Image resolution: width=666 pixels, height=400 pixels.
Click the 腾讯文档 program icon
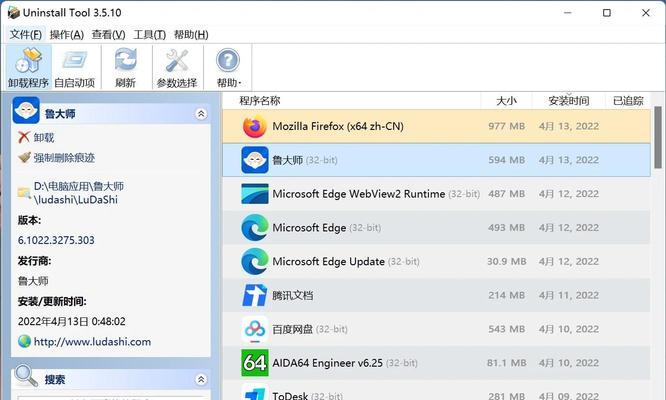pyautogui.click(x=254, y=295)
